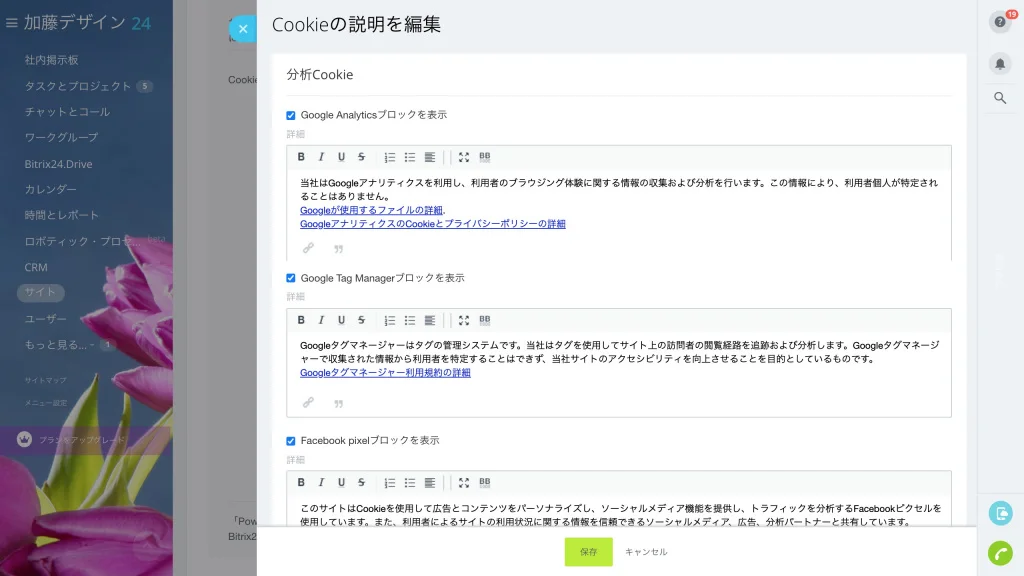Open CRM in sidebar
The width and height of the screenshot is (1024, 576).
(36, 267)
